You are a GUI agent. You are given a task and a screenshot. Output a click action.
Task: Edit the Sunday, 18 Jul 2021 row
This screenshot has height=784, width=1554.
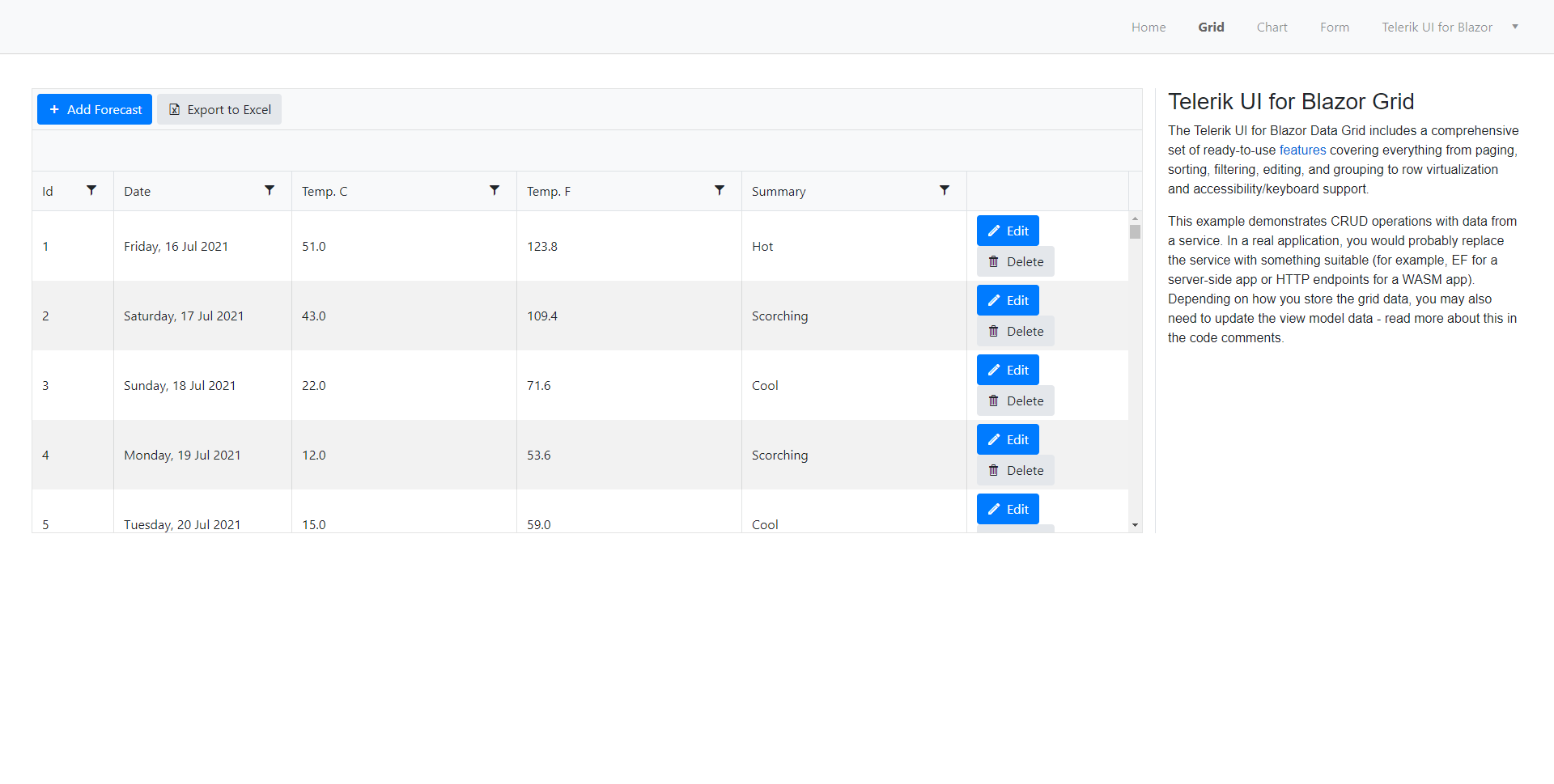click(x=1008, y=370)
